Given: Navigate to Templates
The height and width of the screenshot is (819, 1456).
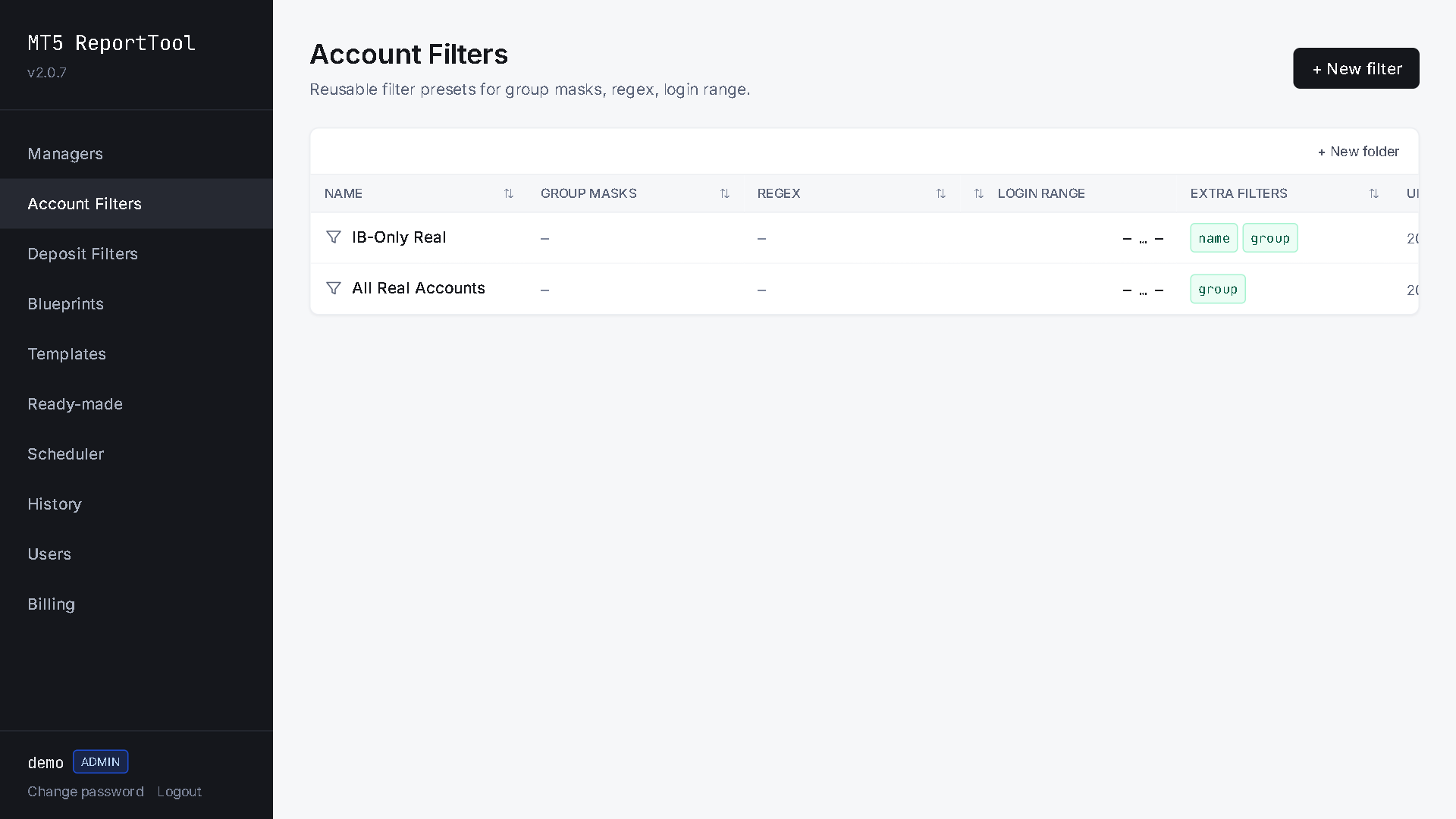Looking at the screenshot, I should coord(136,354).
